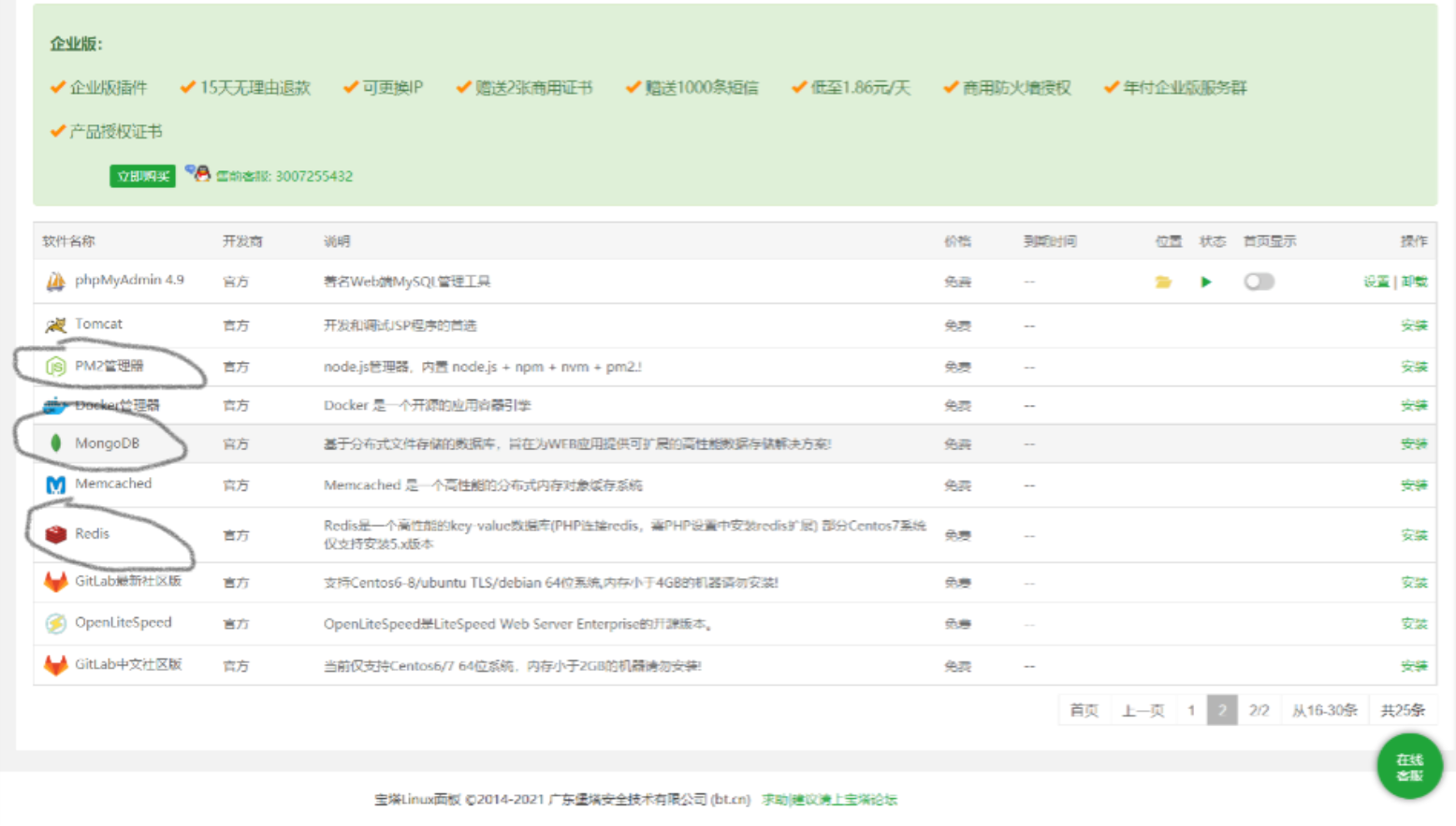Click the Docker whale icon
1456x826 pixels.
(x=55, y=406)
